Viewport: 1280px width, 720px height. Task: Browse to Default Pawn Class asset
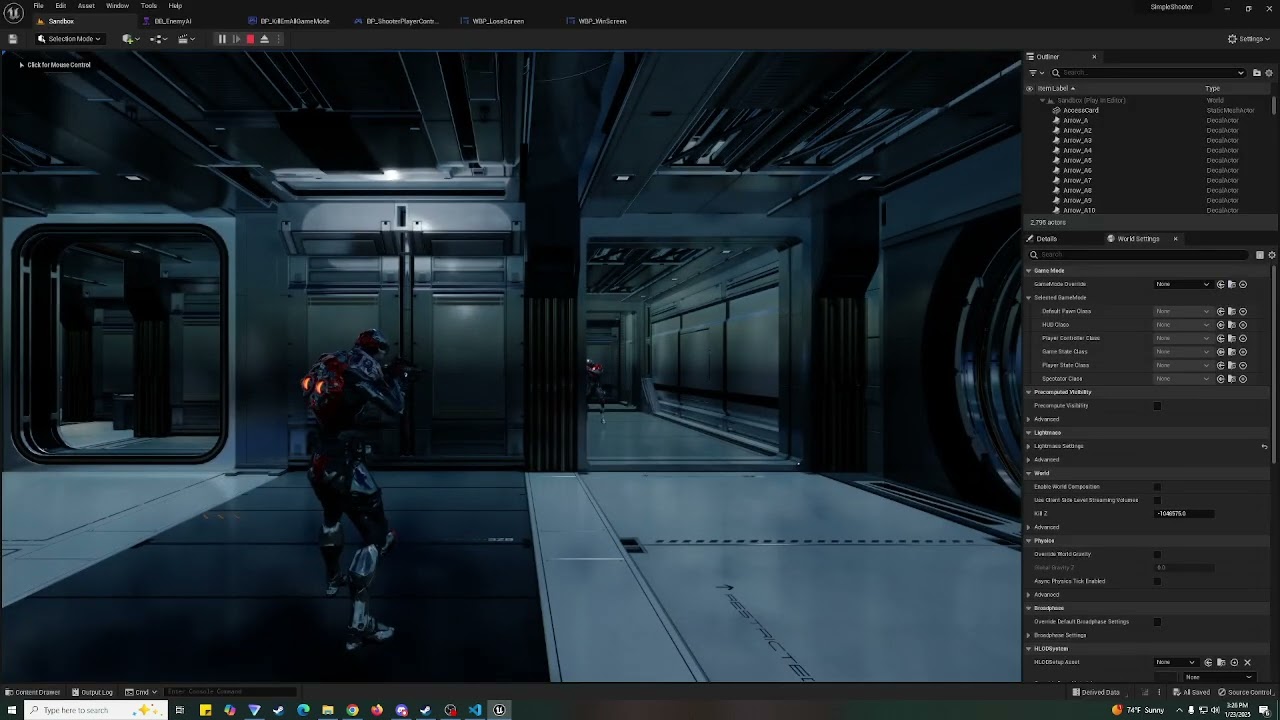coord(1231,311)
